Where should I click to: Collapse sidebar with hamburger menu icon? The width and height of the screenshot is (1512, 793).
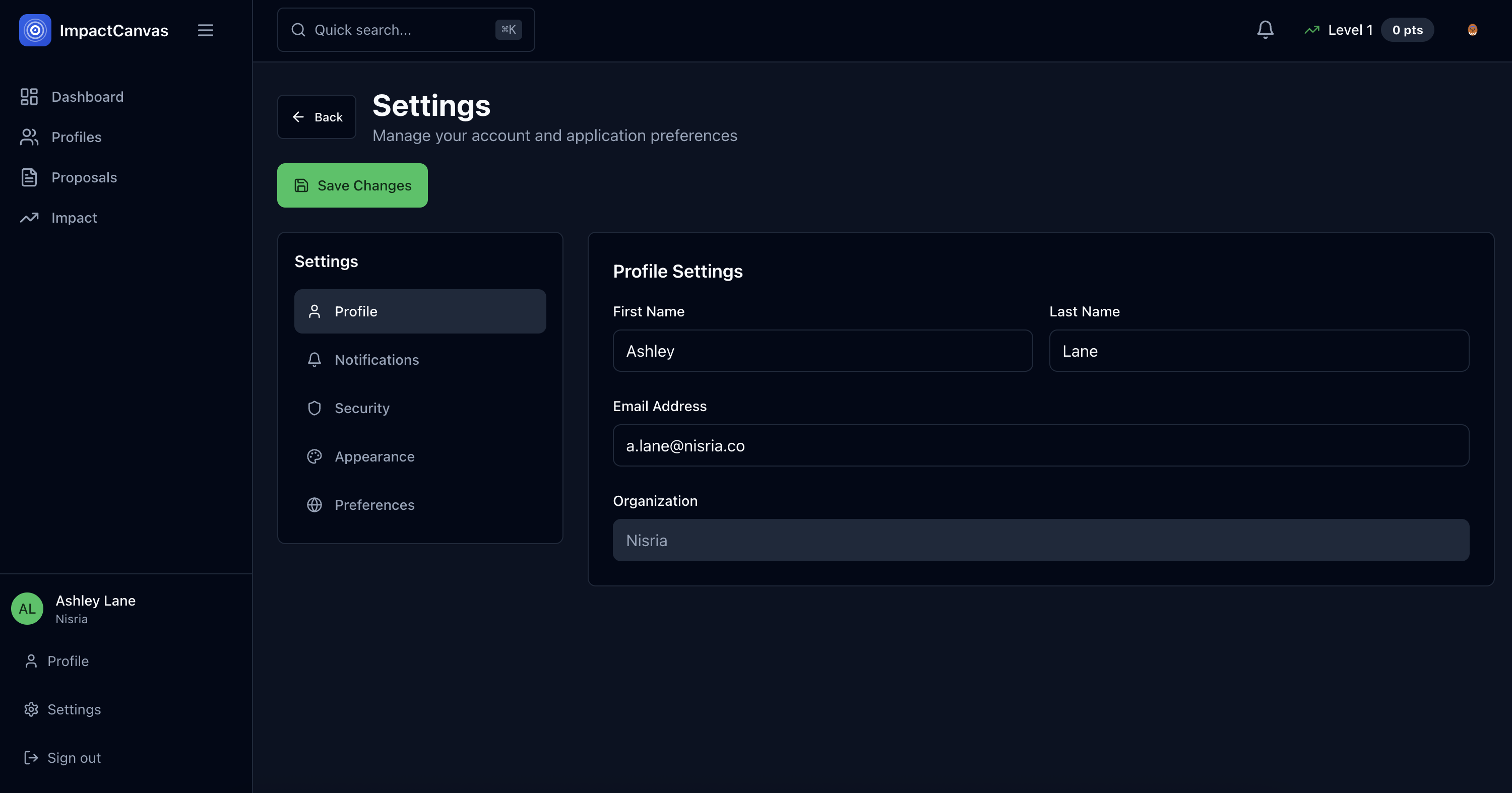coord(206,30)
